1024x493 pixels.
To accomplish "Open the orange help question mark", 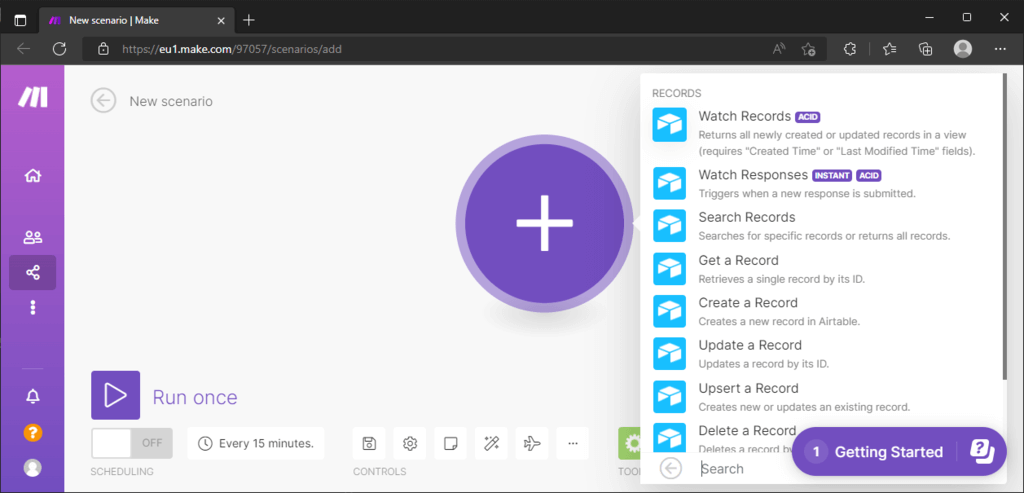I will pyautogui.click(x=33, y=432).
